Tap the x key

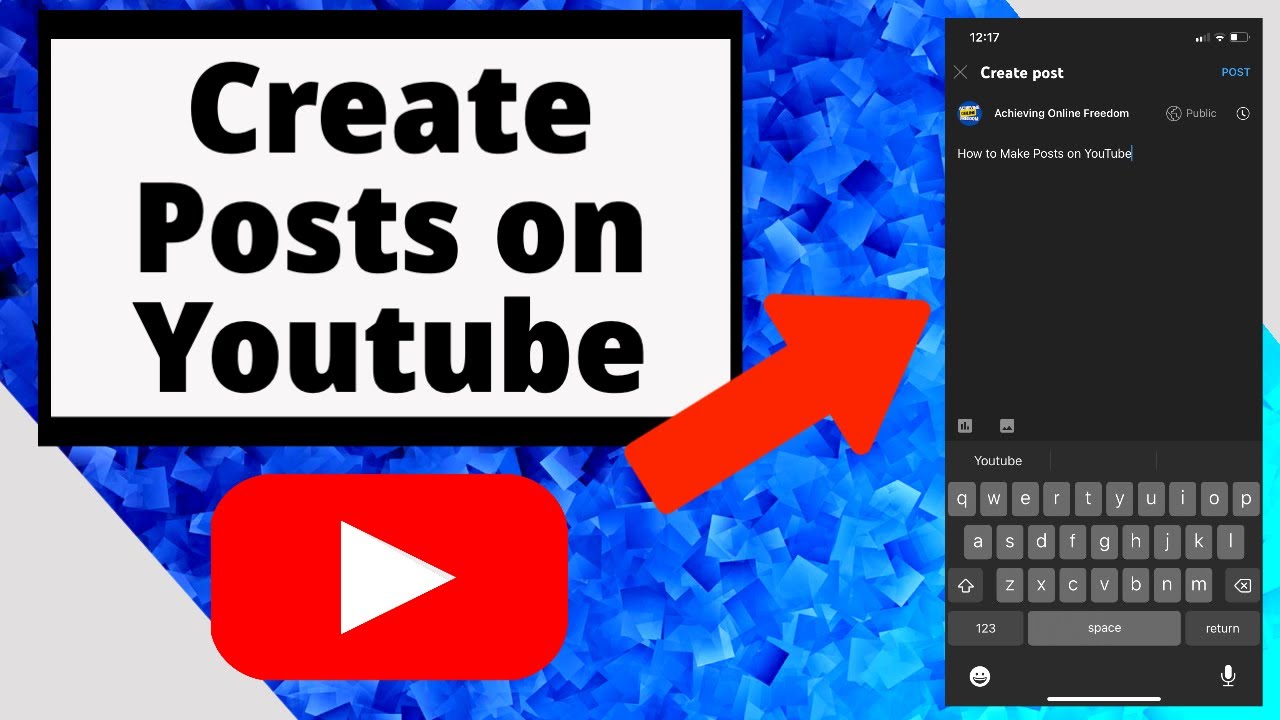1041,585
